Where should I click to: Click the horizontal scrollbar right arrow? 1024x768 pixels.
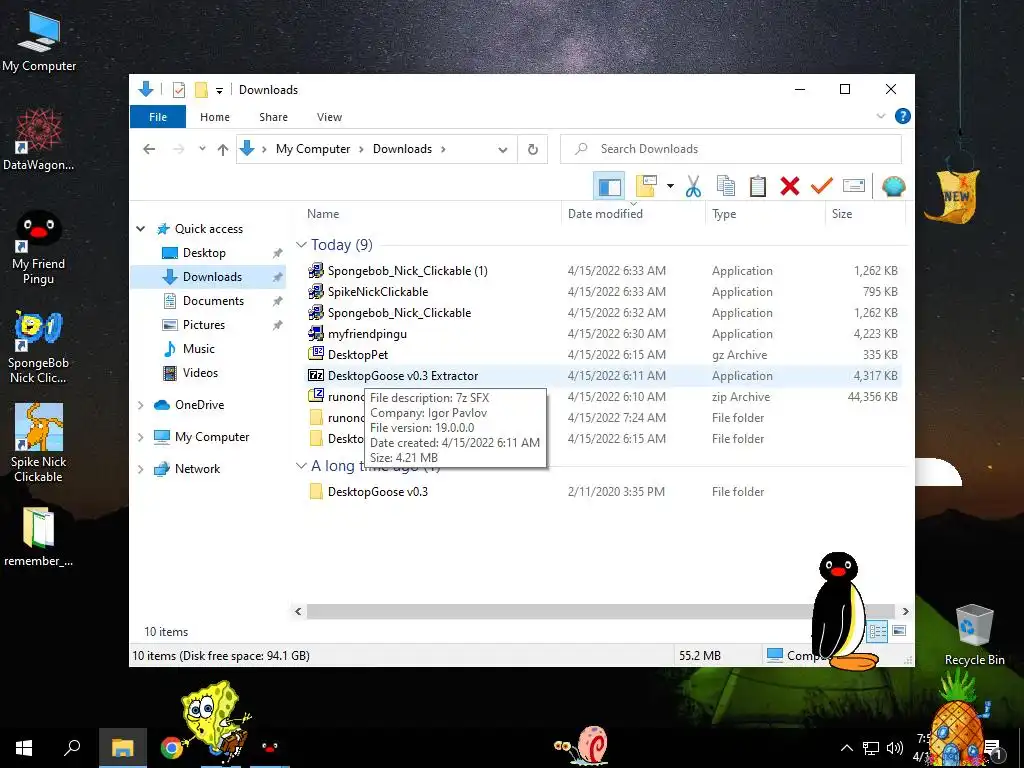905,611
